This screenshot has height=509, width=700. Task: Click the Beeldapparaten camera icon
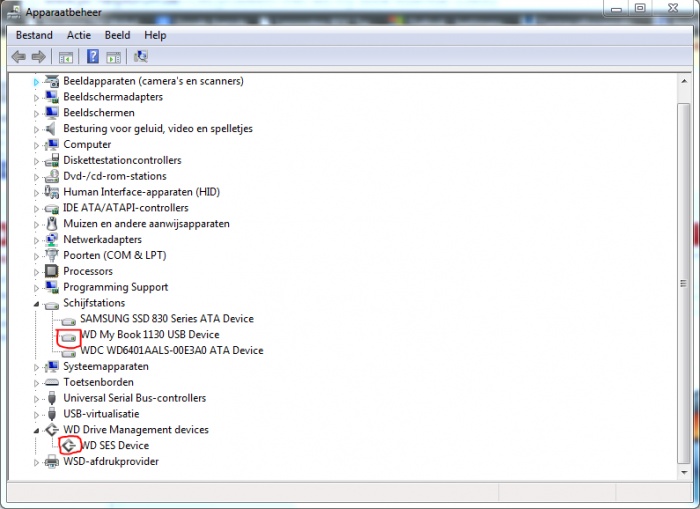pos(52,81)
